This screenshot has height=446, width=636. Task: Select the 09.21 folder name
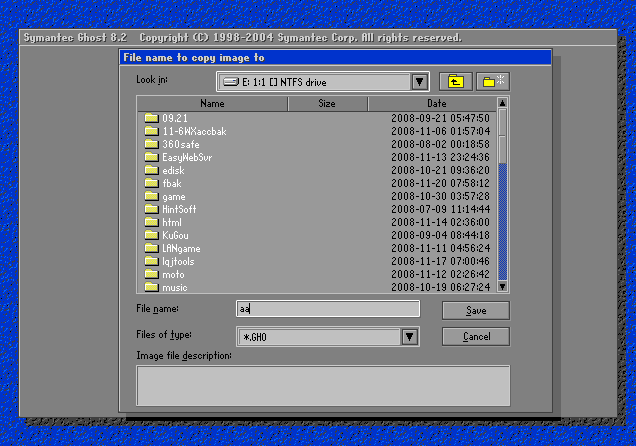(175, 118)
